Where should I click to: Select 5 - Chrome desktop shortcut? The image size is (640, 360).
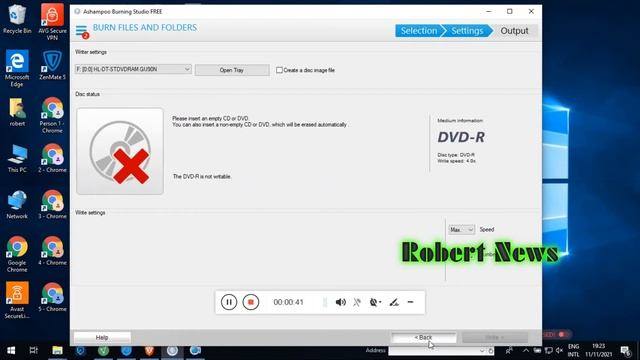click(52, 297)
